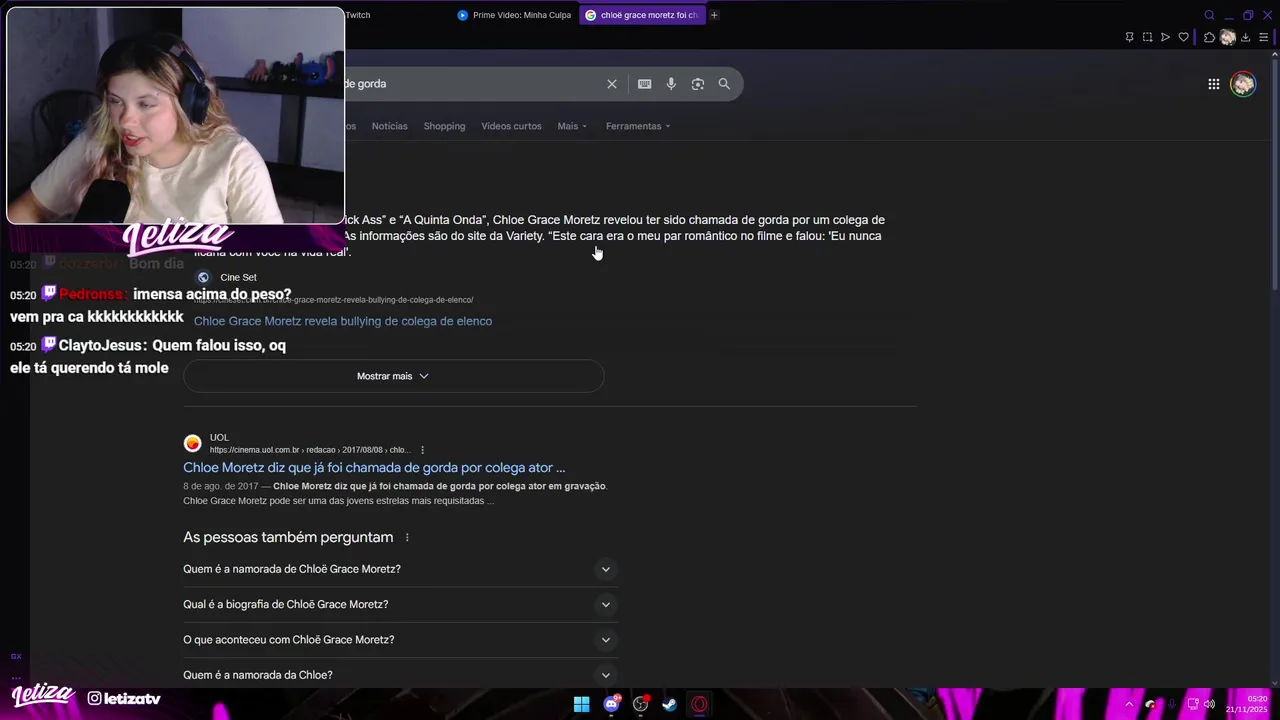The image size is (1280, 720).
Task: Clear the Google search box with X
Action: [x=612, y=84]
